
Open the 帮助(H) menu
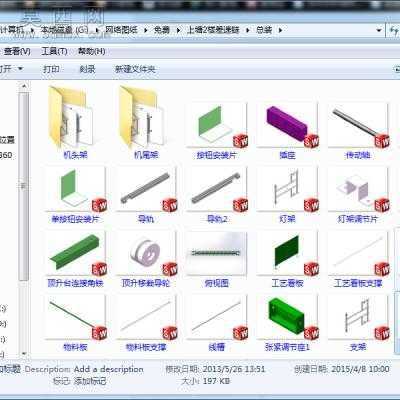click(x=91, y=51)
